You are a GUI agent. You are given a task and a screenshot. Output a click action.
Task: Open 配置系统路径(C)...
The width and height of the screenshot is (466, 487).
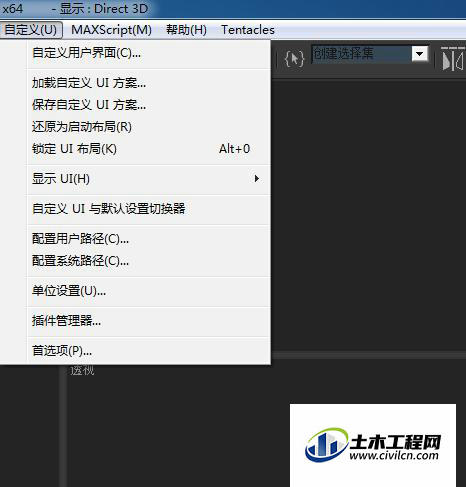[149, 261]
